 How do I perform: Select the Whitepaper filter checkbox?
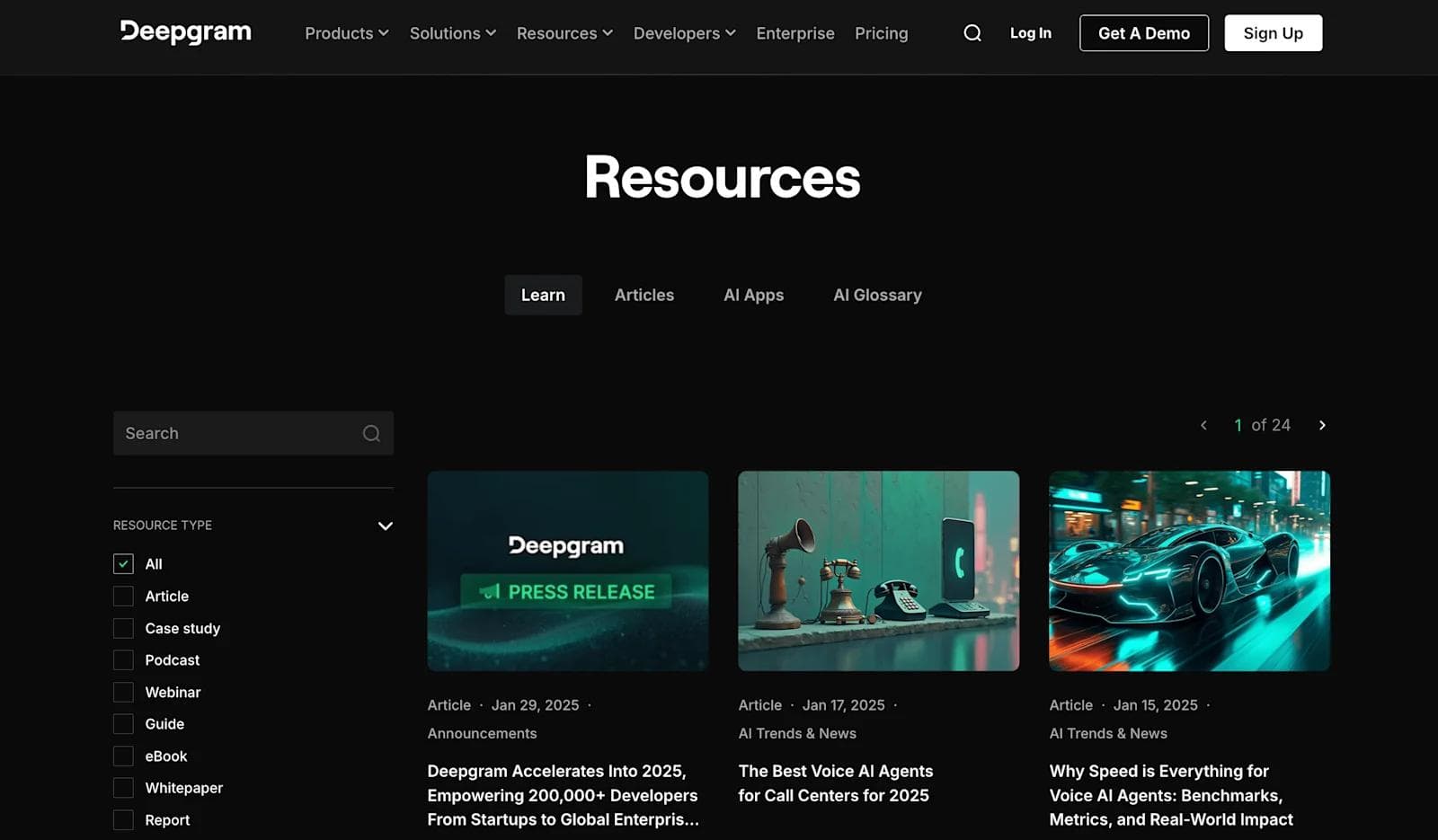pos(122,787)
